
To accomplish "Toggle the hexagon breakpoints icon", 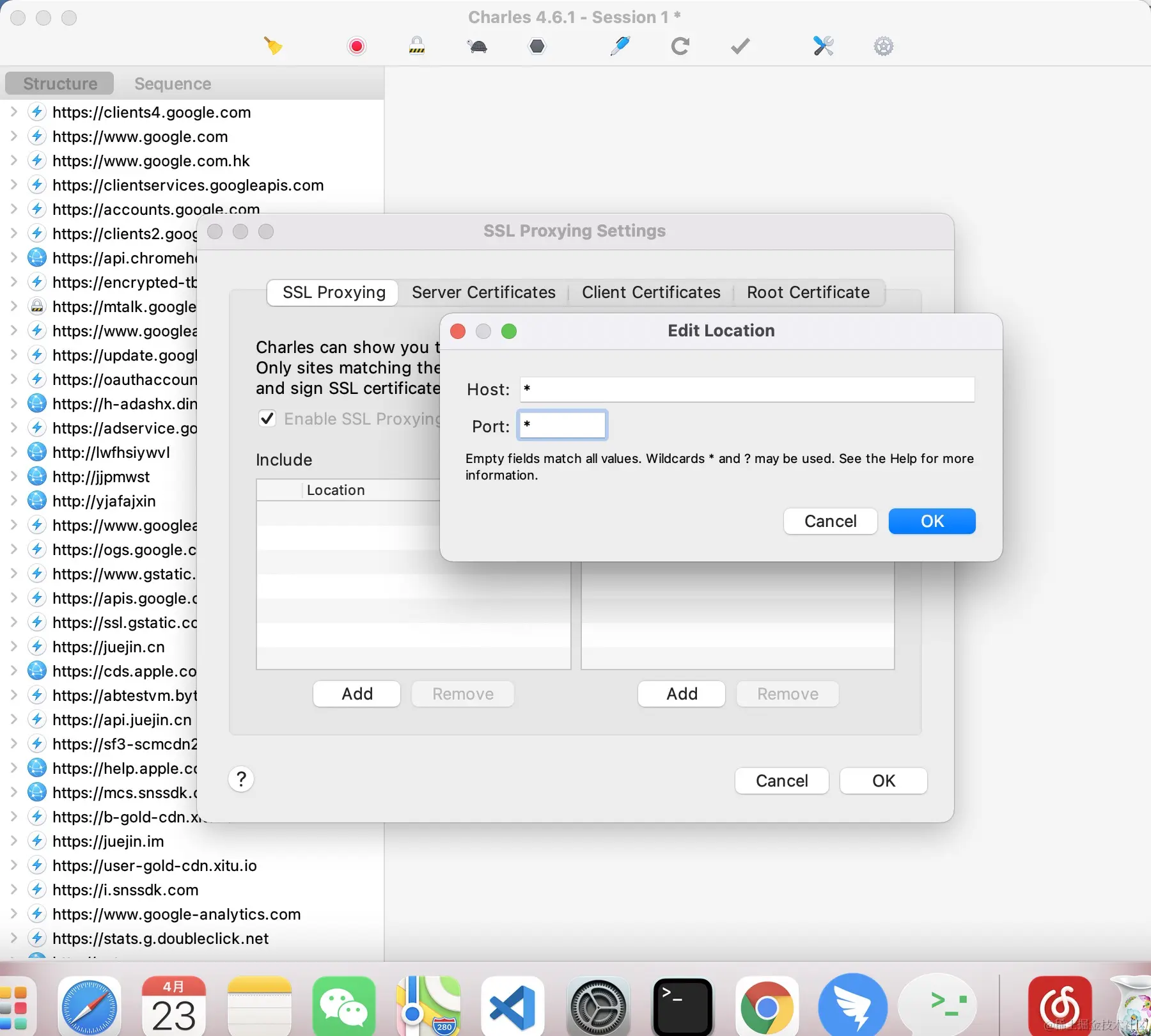I will [537, 46].
